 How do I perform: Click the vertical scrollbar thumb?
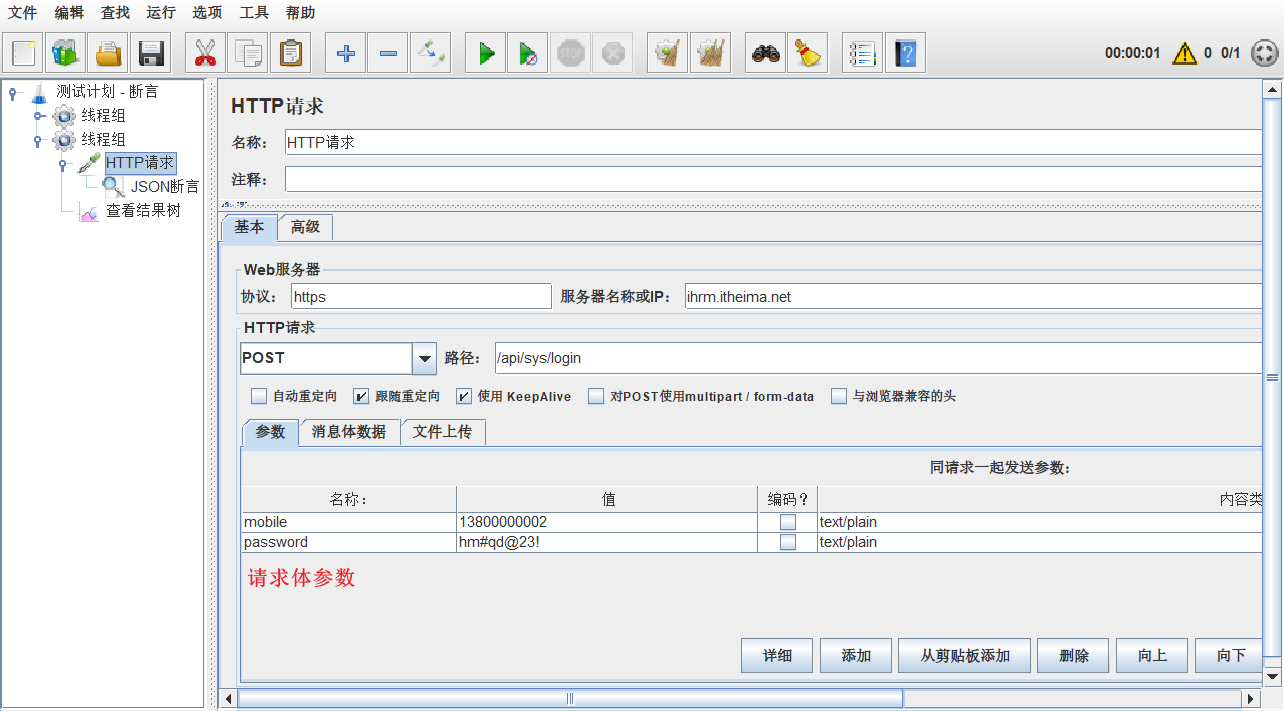click(1272, 378)
